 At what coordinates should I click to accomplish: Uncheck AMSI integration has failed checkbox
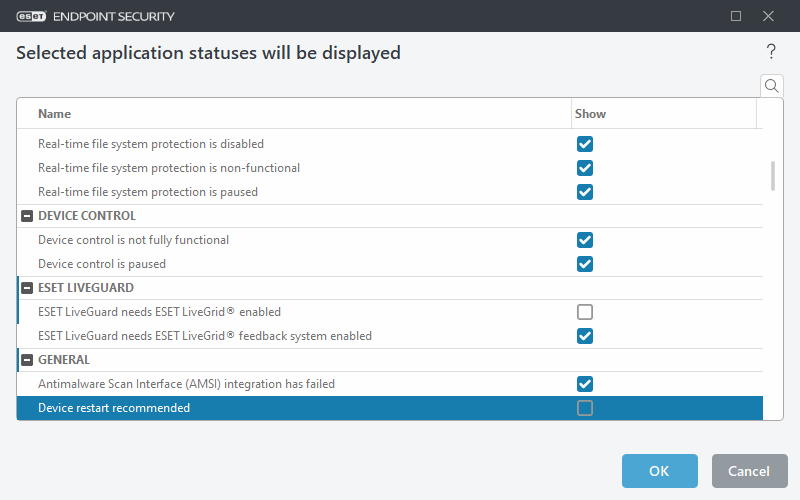click(585, 384)
